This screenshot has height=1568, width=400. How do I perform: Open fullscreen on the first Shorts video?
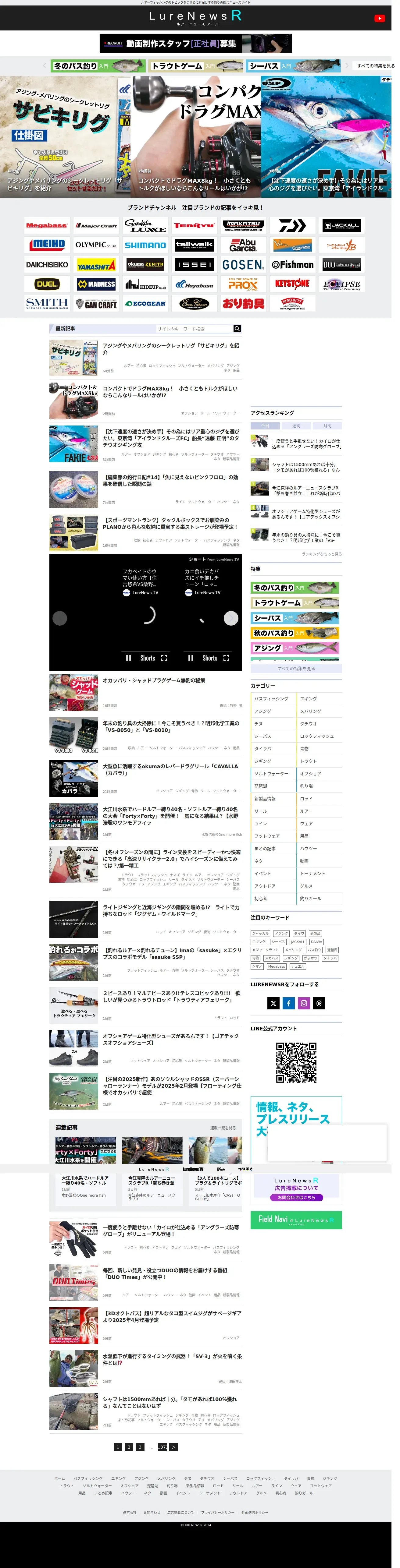tap(164, 658)
